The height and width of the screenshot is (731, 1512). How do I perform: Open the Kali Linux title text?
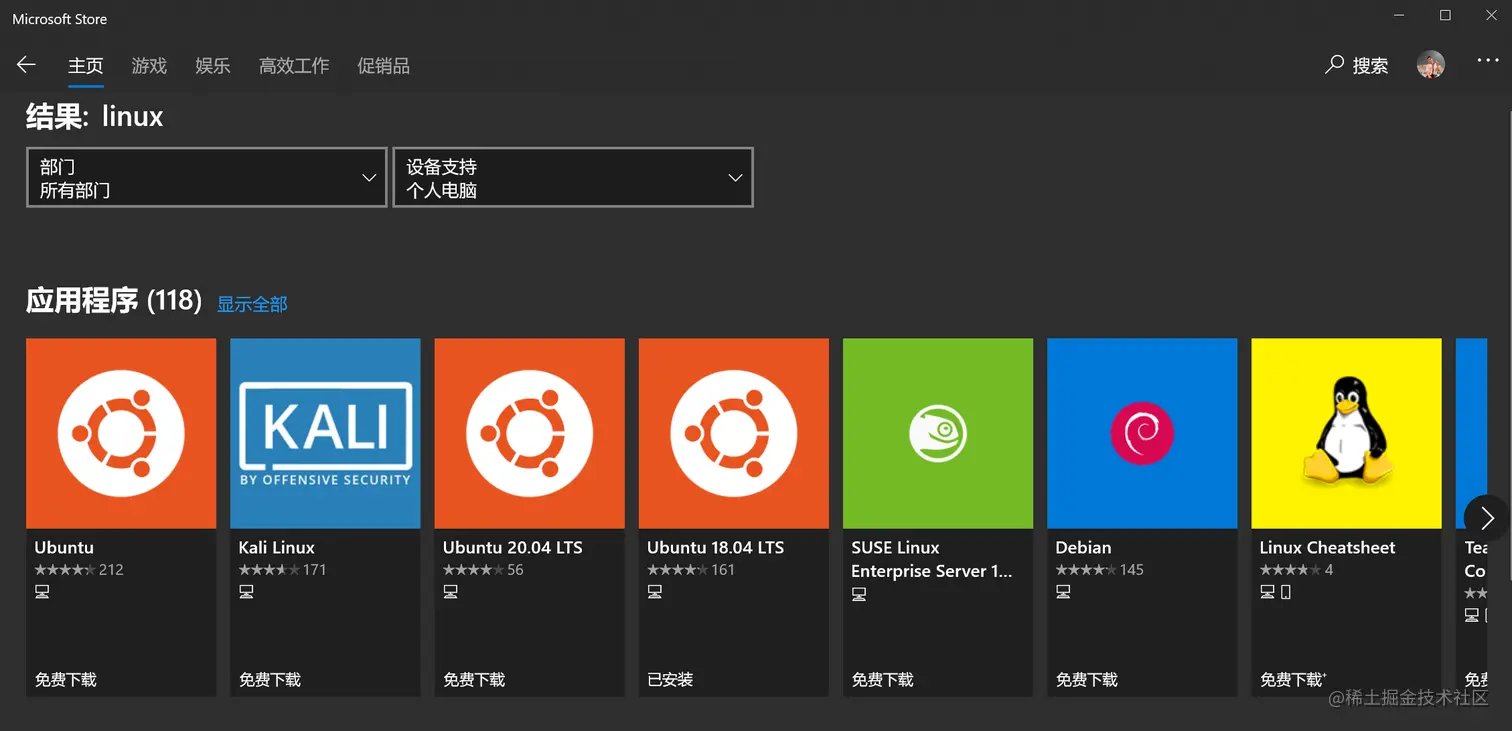coord(277,547)
